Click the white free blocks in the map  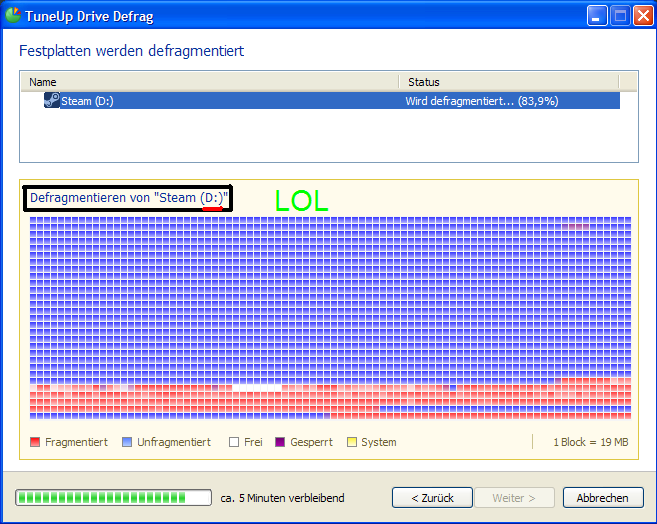[x=257, y=388]
